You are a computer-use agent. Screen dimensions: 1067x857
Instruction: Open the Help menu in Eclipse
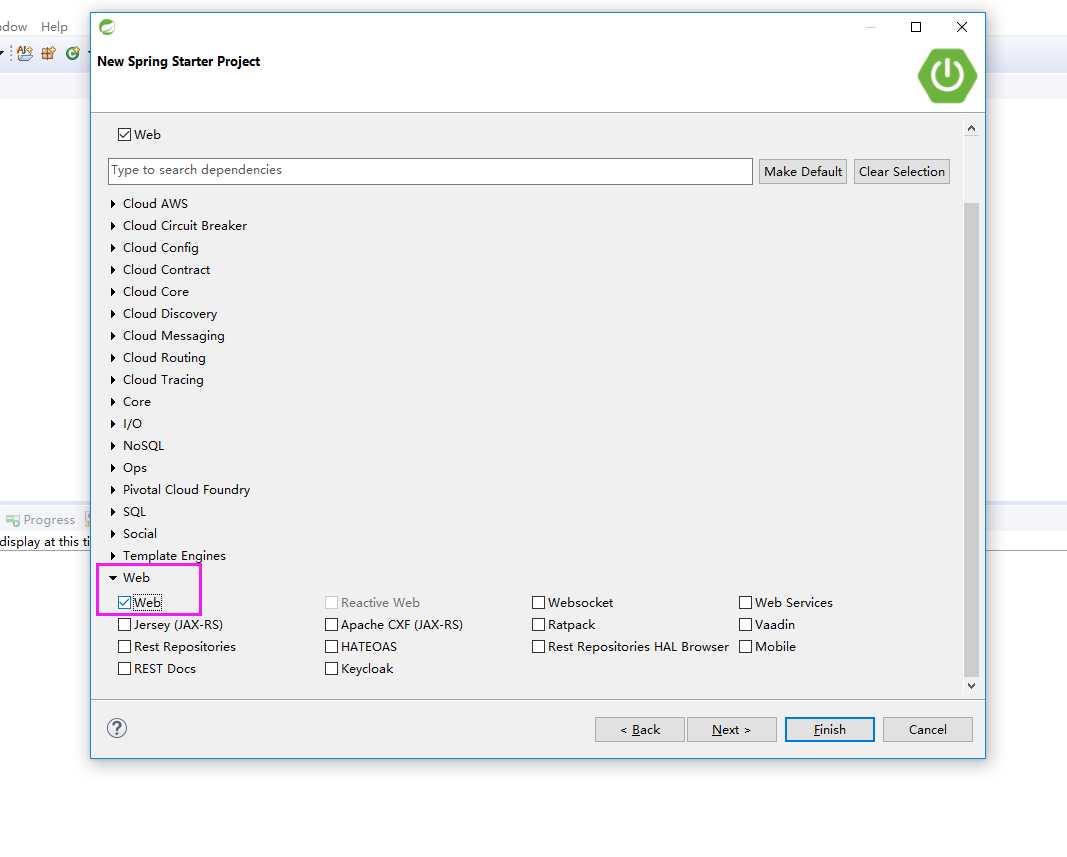point(54,27)
